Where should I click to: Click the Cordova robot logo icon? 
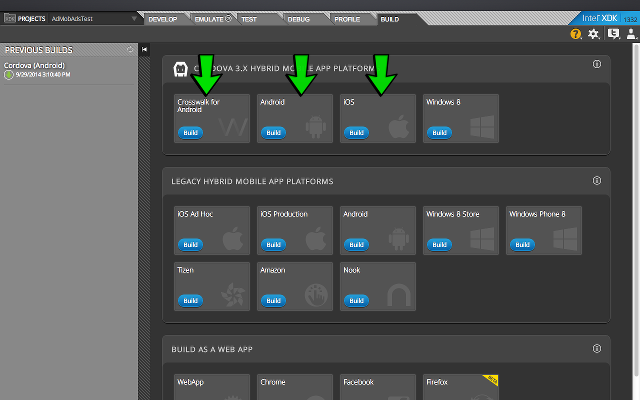180,69
